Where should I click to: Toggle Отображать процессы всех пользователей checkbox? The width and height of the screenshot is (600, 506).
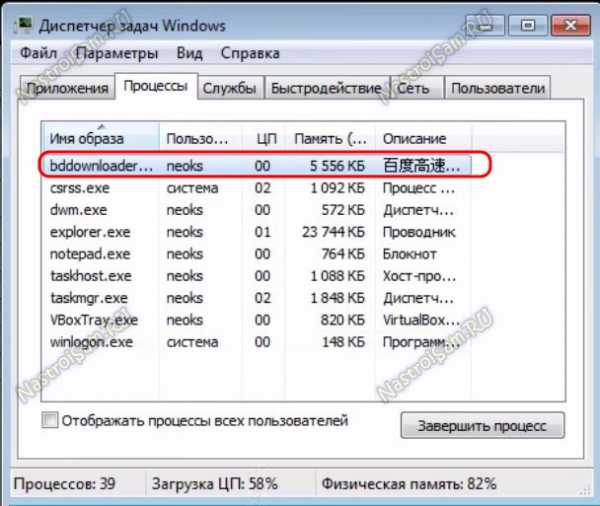point(50,420)
